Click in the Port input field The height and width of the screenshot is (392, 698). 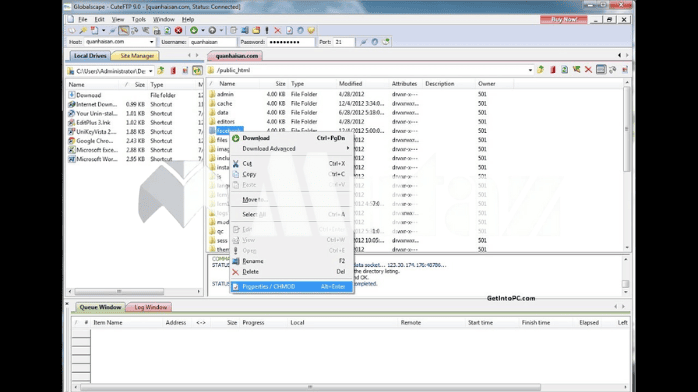point(344,42)
